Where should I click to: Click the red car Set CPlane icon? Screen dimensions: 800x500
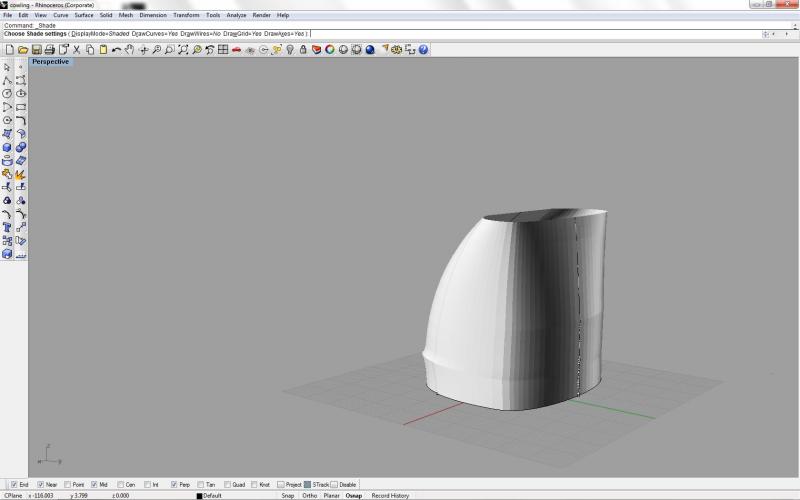(x=236, y=49)
